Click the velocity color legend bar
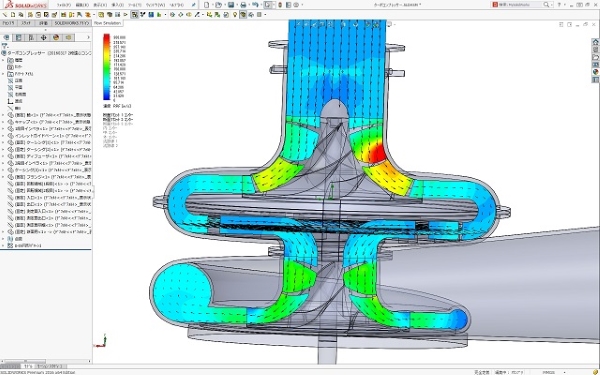 tap(106, 67)
